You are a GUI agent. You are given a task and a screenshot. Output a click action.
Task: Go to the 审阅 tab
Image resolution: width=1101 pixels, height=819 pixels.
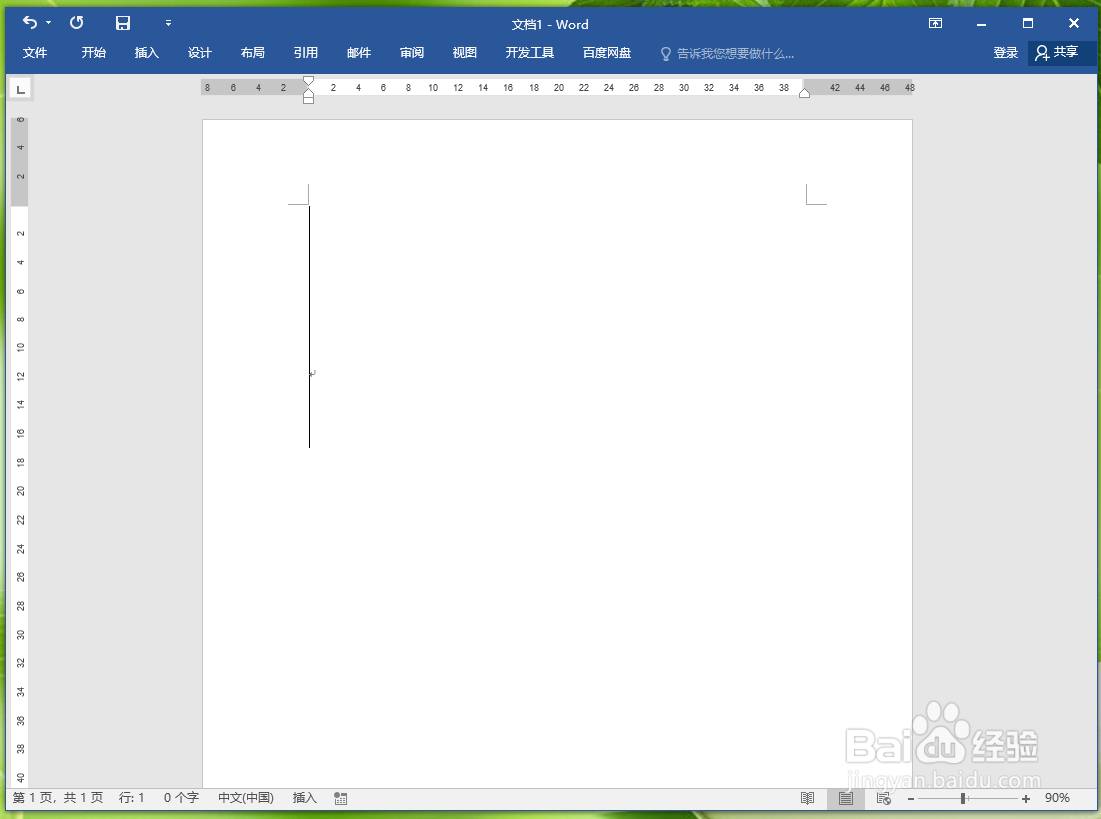(x=411, y=53)
